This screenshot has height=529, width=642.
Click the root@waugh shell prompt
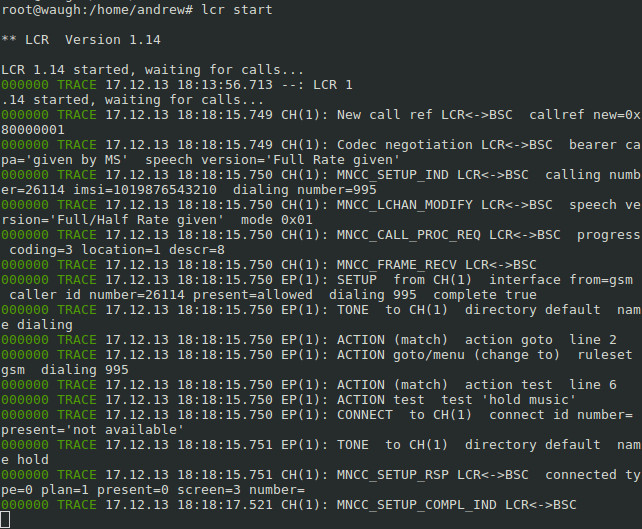[97, 10]
